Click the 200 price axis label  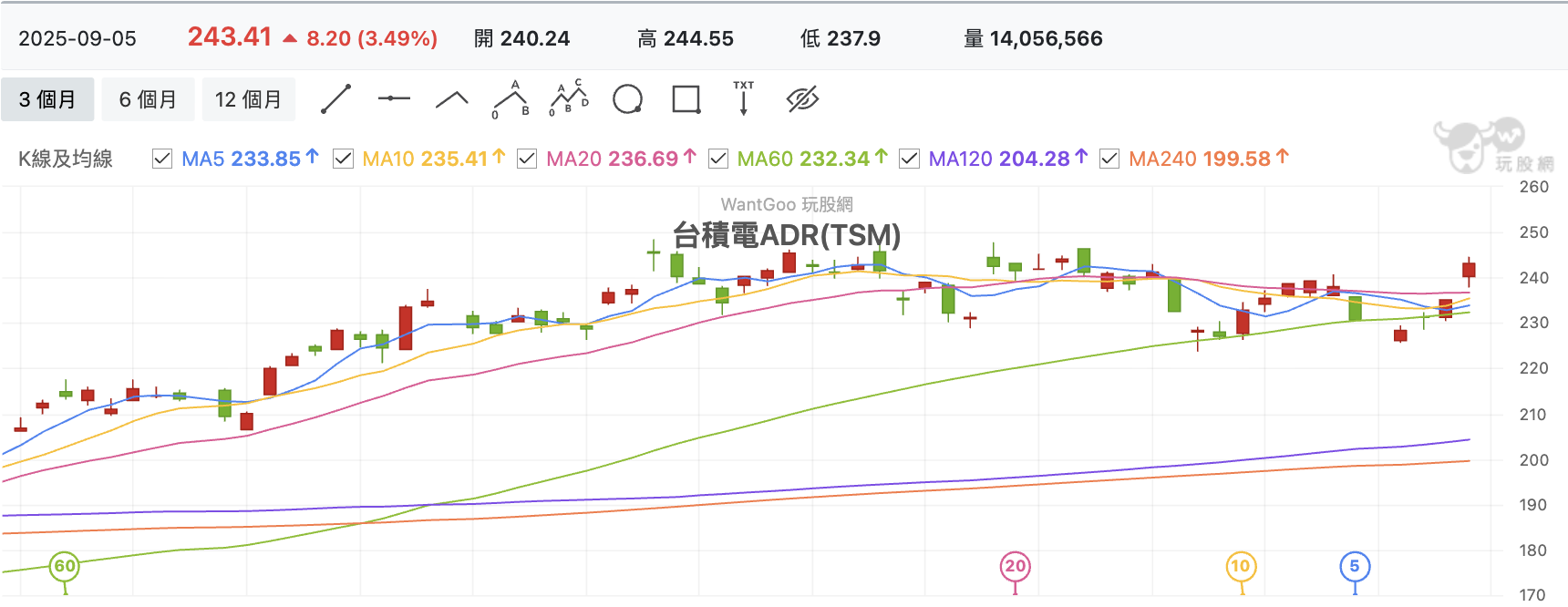coord(1534,460)
